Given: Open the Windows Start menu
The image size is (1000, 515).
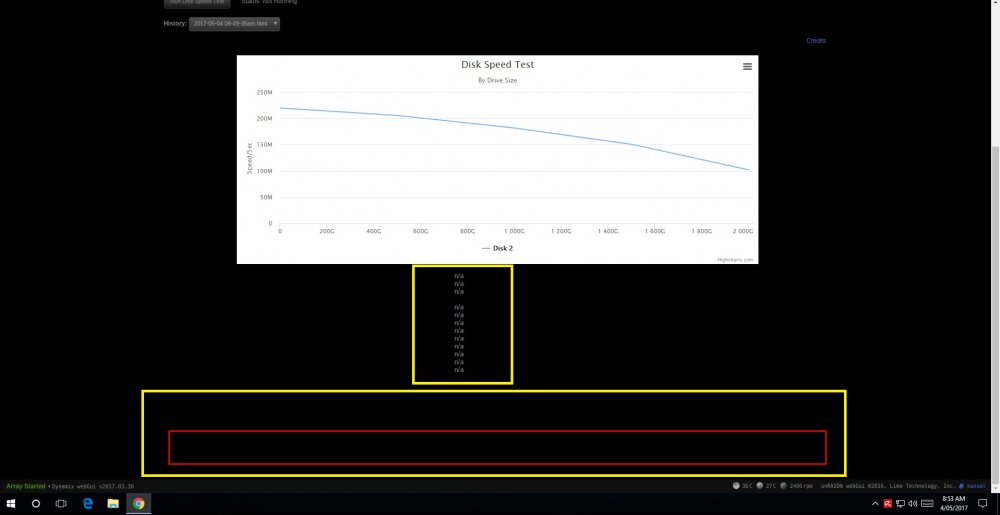Looking at the screenshot, I should pos(11,504).
